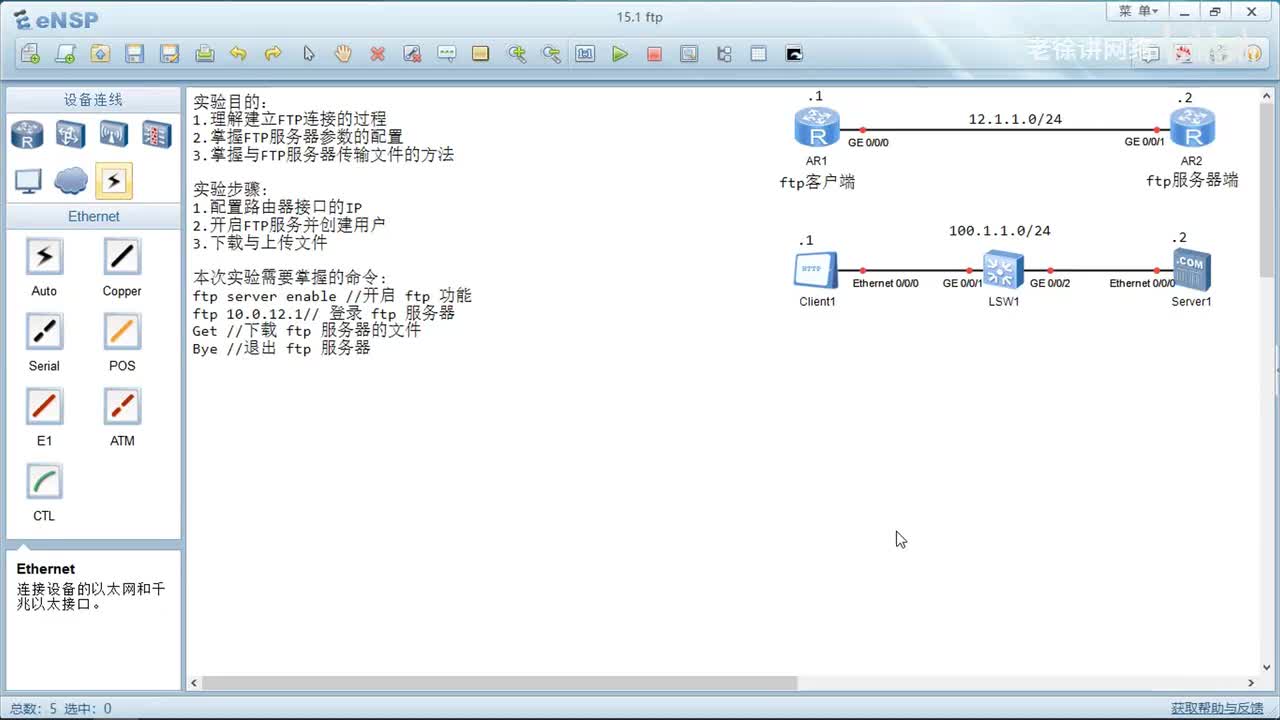
Task: Open the CLI console window icon
Action: [x=794, y=54]
